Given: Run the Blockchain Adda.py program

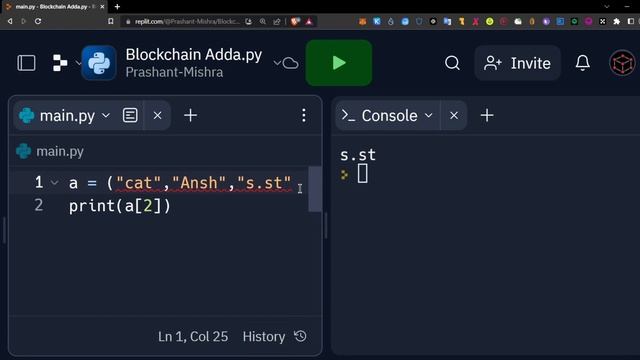Looking at the screenshot, I should point(339,63).
